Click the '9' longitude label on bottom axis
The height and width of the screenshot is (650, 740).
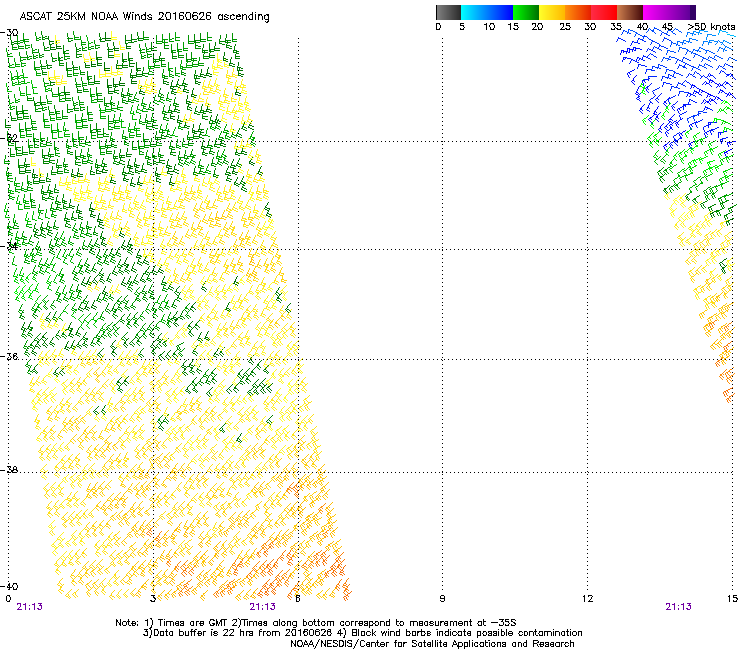[x=442, y=599]
